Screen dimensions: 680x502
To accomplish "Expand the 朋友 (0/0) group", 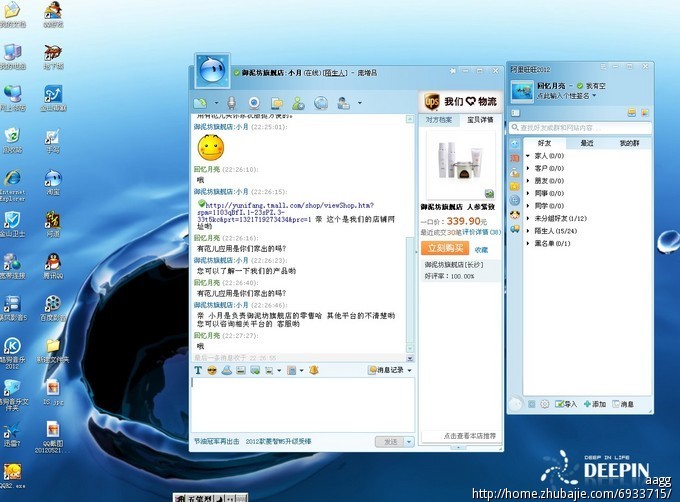I will click(x=528, y=181).
